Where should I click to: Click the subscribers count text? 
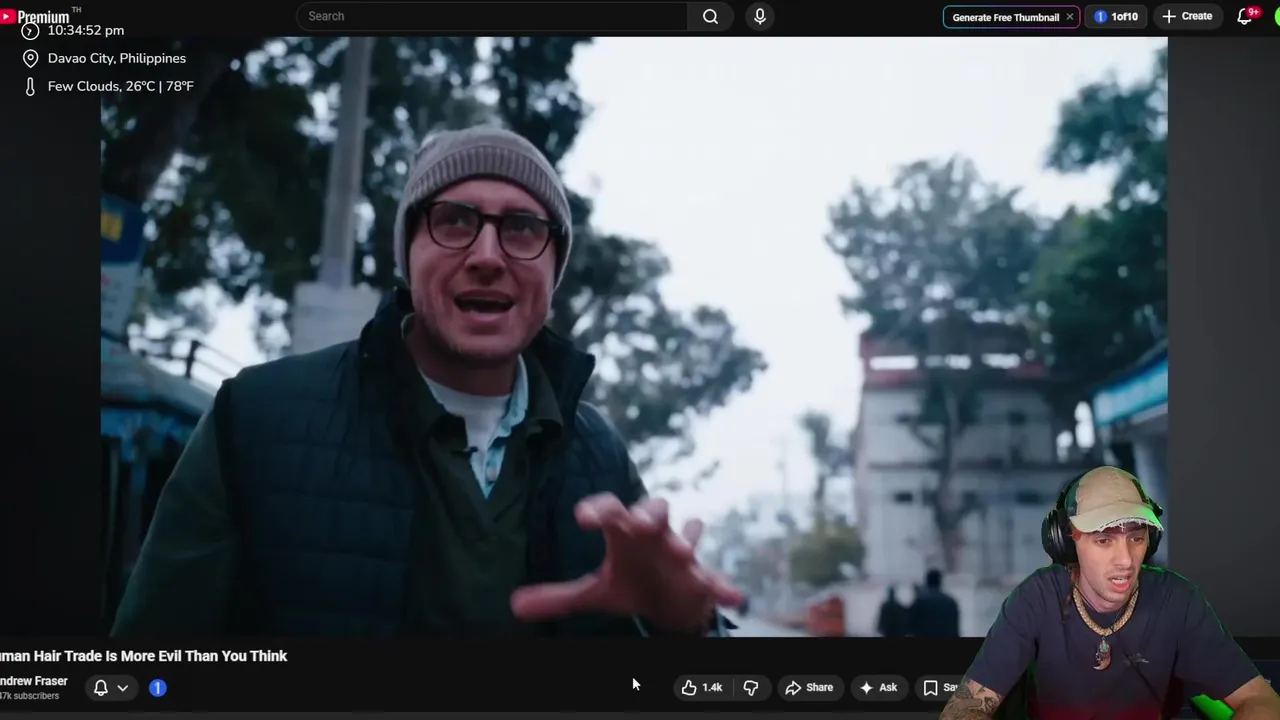coord(29,696)
